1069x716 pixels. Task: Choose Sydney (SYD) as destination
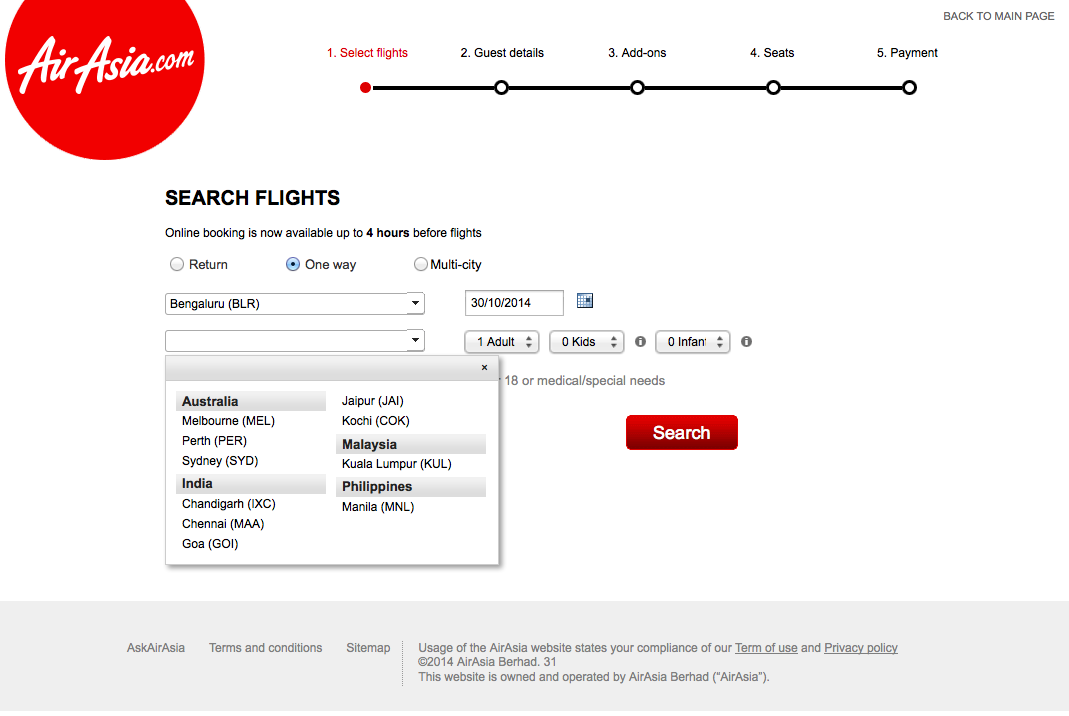(x=220, y=461)
